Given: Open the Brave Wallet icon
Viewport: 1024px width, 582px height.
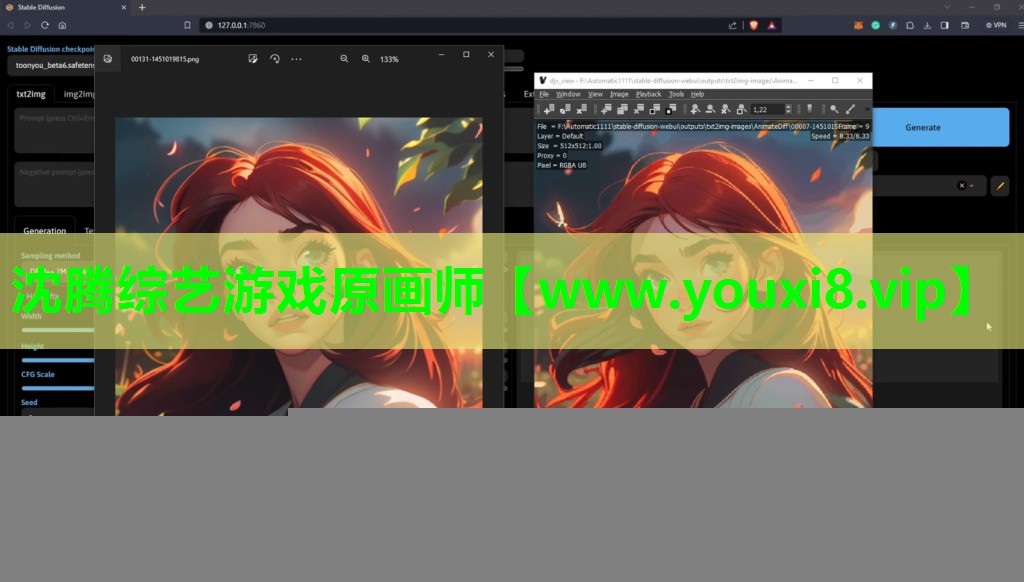Looking at the screenshot, I should 965,25.
